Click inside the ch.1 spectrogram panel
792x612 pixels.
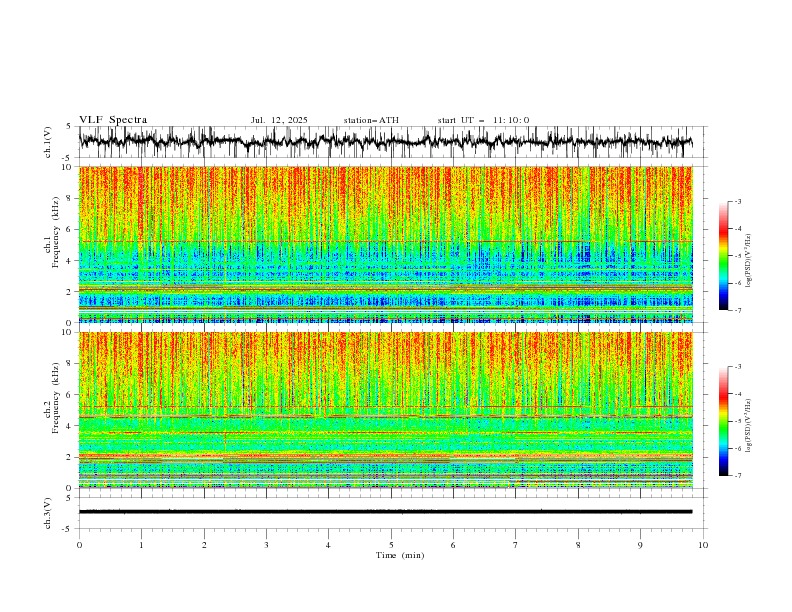pos(386,244)
